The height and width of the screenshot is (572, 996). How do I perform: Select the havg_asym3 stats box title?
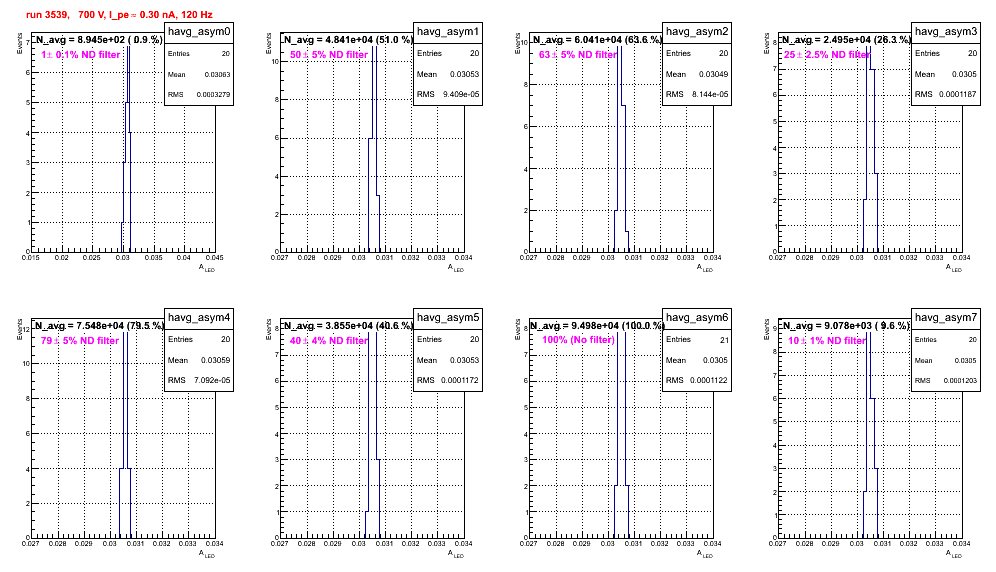pos(946,32)
